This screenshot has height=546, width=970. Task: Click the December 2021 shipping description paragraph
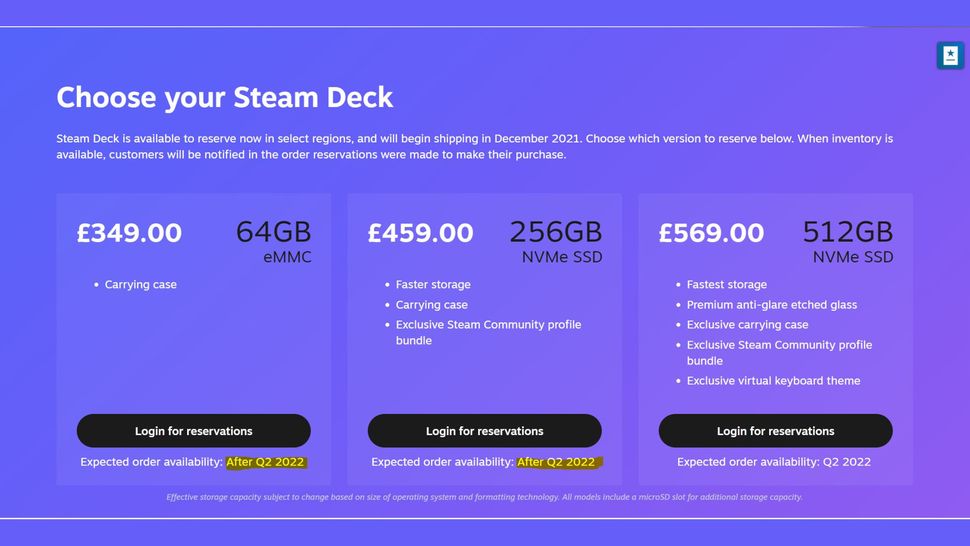475,146
